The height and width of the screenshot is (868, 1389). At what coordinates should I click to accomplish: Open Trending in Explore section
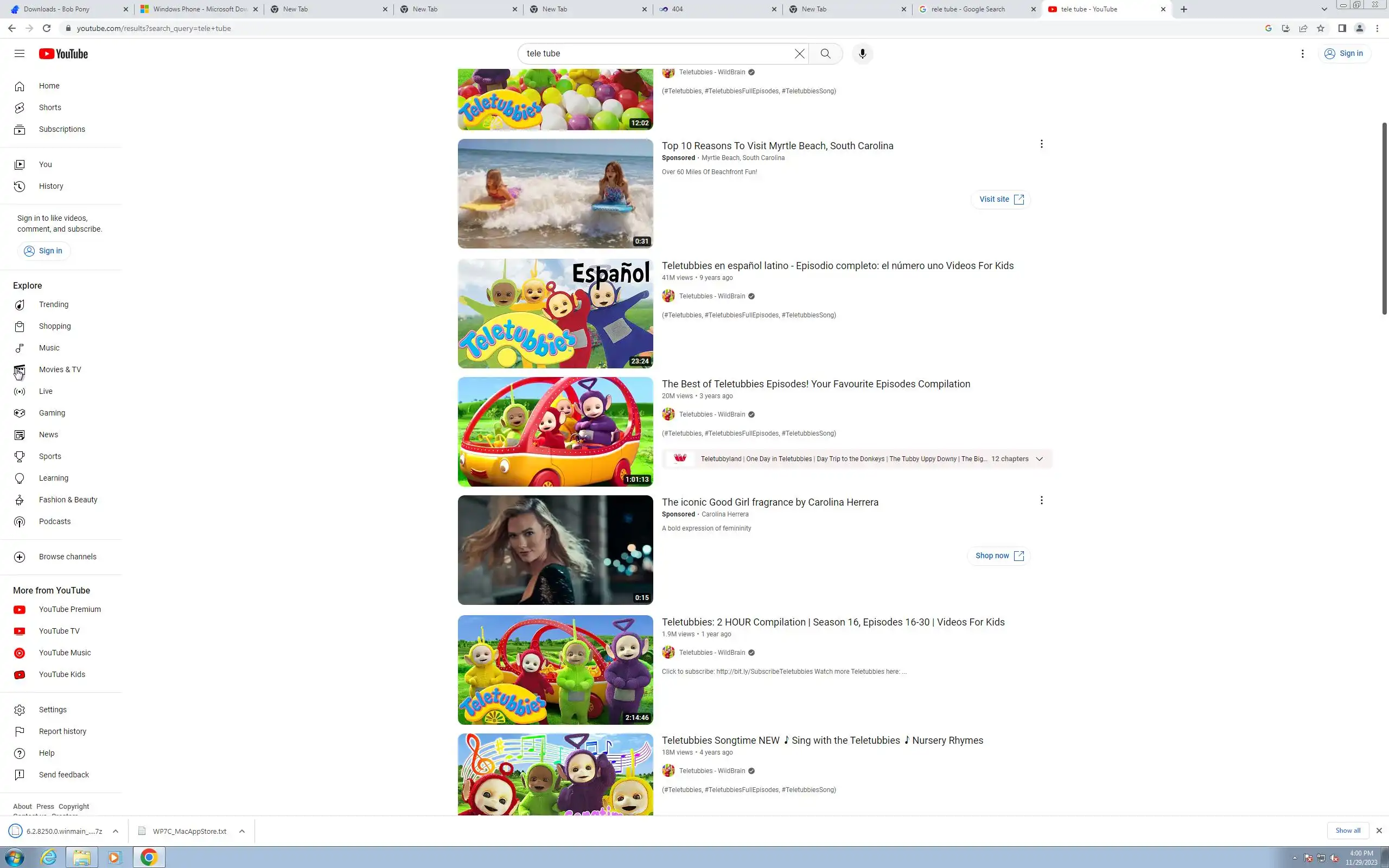53,304
